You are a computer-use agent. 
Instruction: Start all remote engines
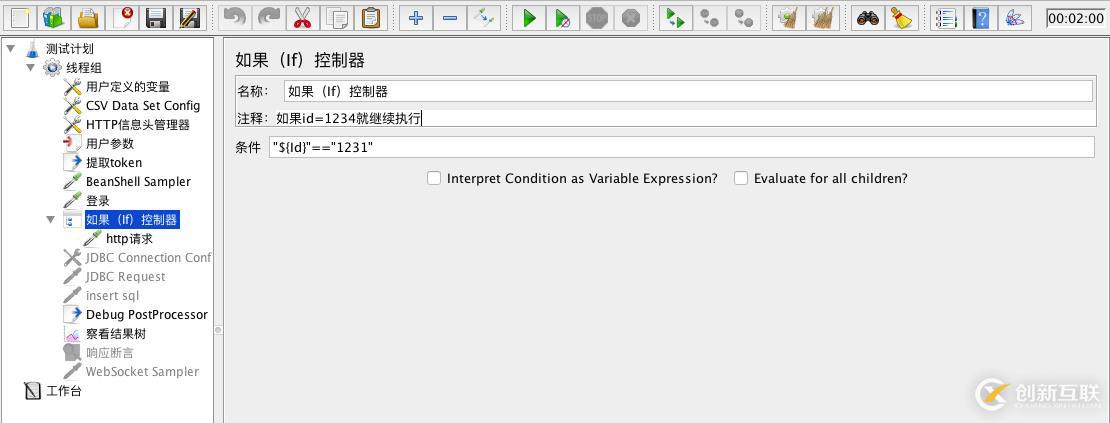[676, 18]
